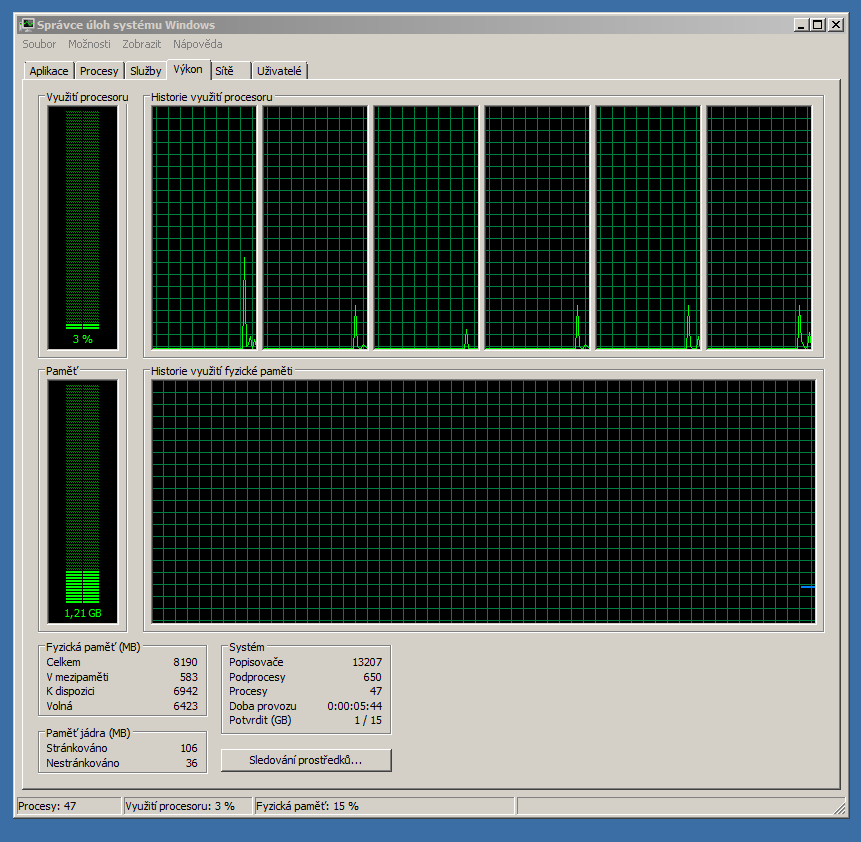This screenshot has width=861, height=842.
Task: Open the Soubor menu
Action: [x=39, y=44]
